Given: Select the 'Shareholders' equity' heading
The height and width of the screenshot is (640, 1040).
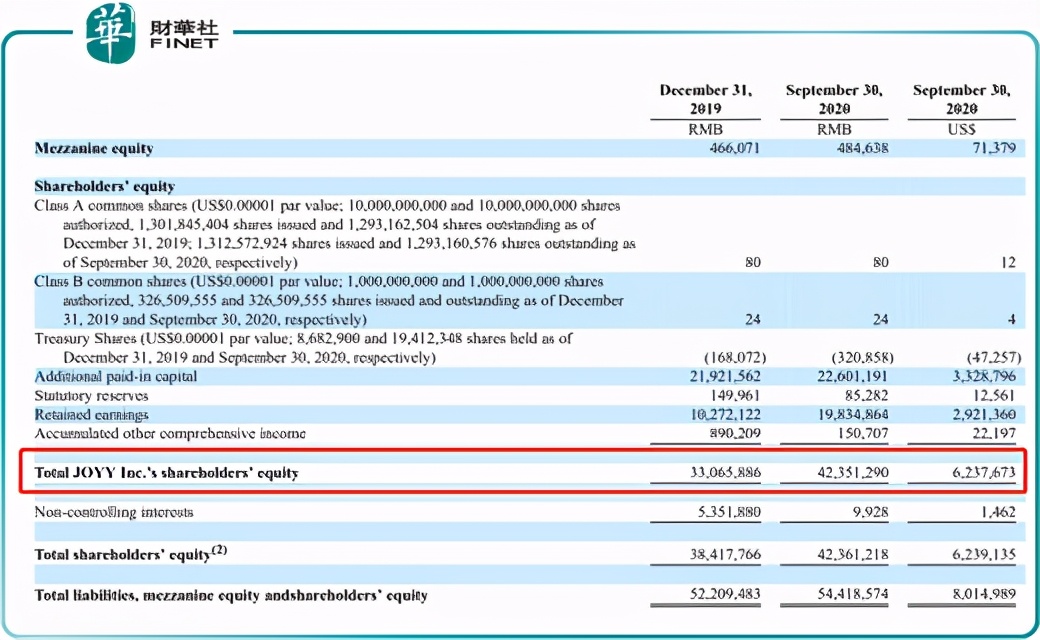Looking at the screenshot, I should [x=105, y=186].
